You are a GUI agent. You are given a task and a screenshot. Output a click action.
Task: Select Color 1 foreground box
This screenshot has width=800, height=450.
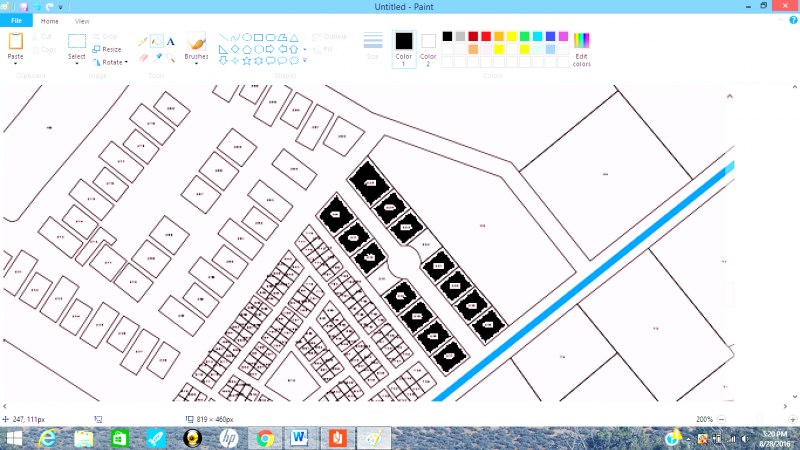pos(404,49)
